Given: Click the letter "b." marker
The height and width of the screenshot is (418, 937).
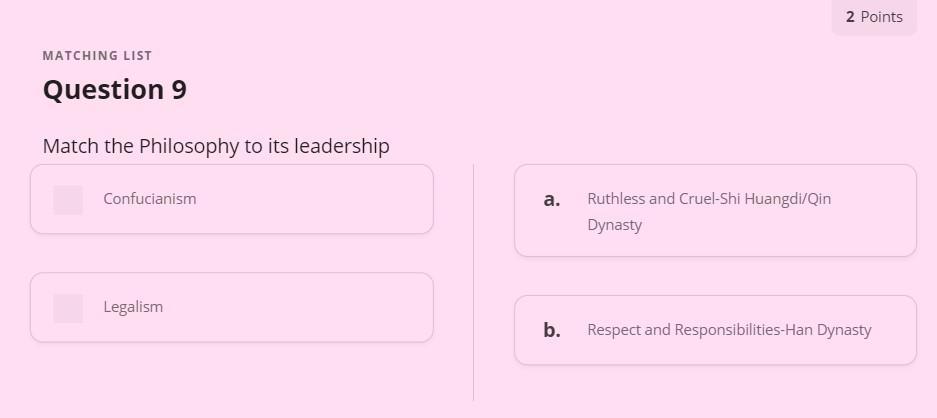Looking at the screenshot, I should (x=552, y=330).
